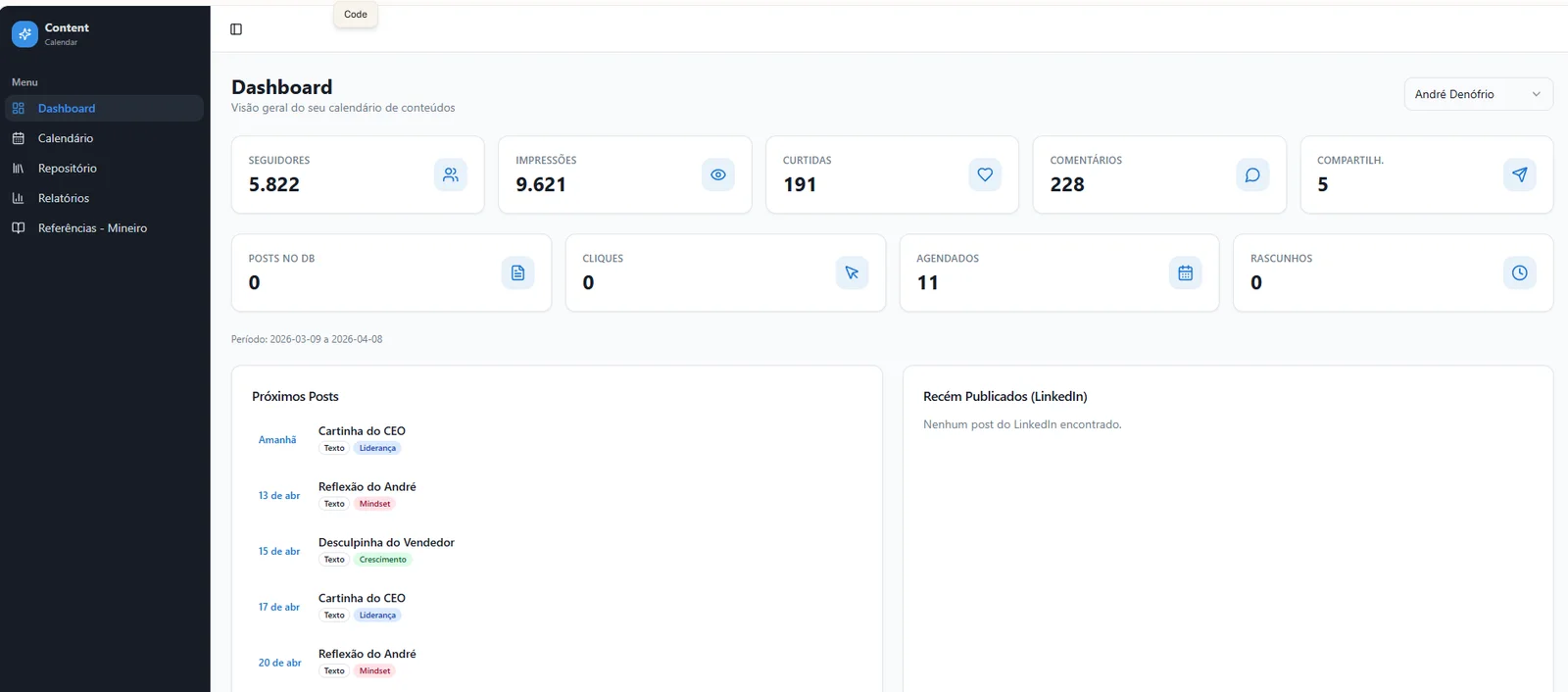The height and width of the screenshot is (692, 1568).
Task: Click the Seguidores value 5.822
Action: click(274, 184)
